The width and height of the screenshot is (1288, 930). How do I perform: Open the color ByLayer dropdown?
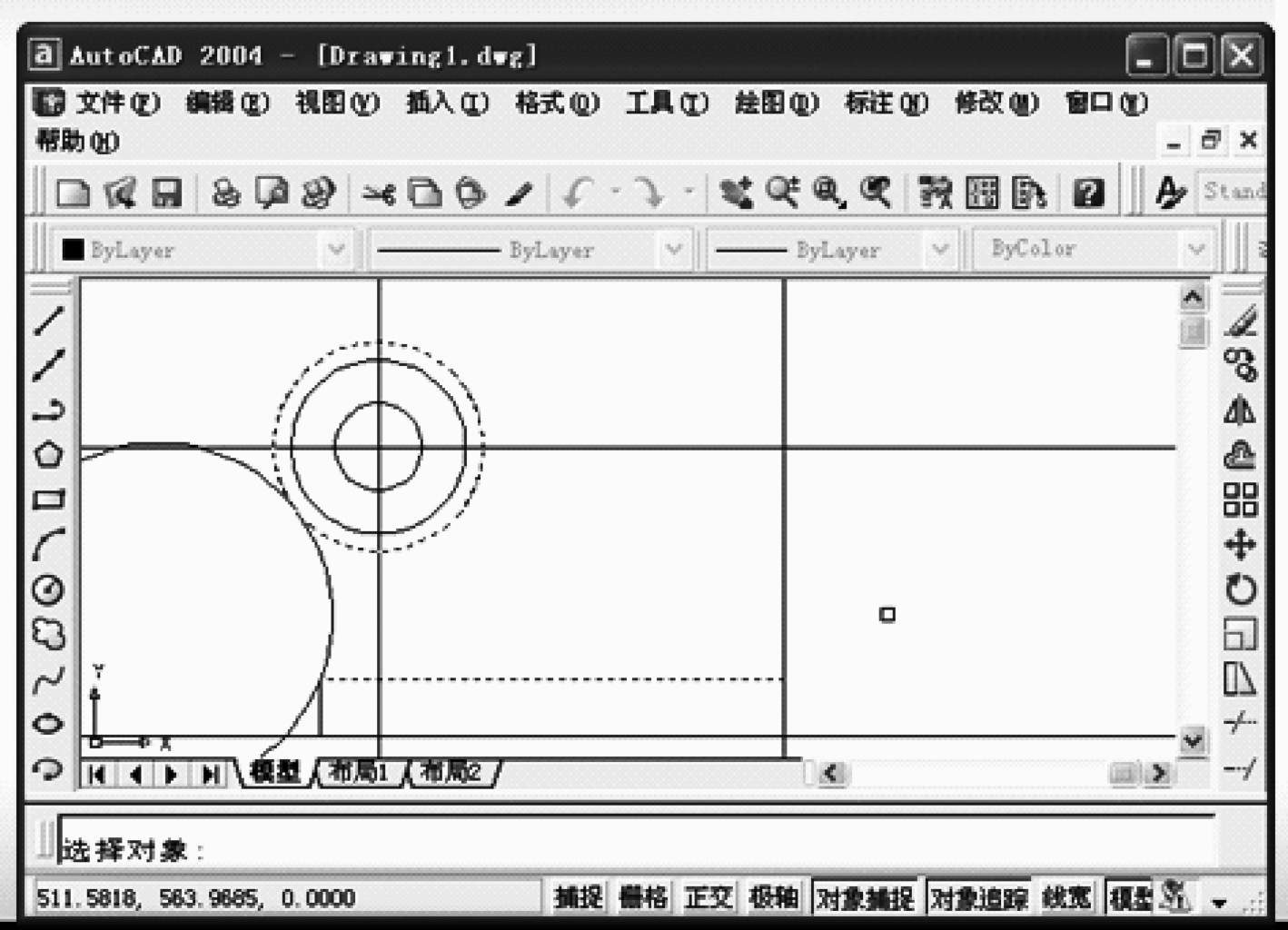(335, 250)
